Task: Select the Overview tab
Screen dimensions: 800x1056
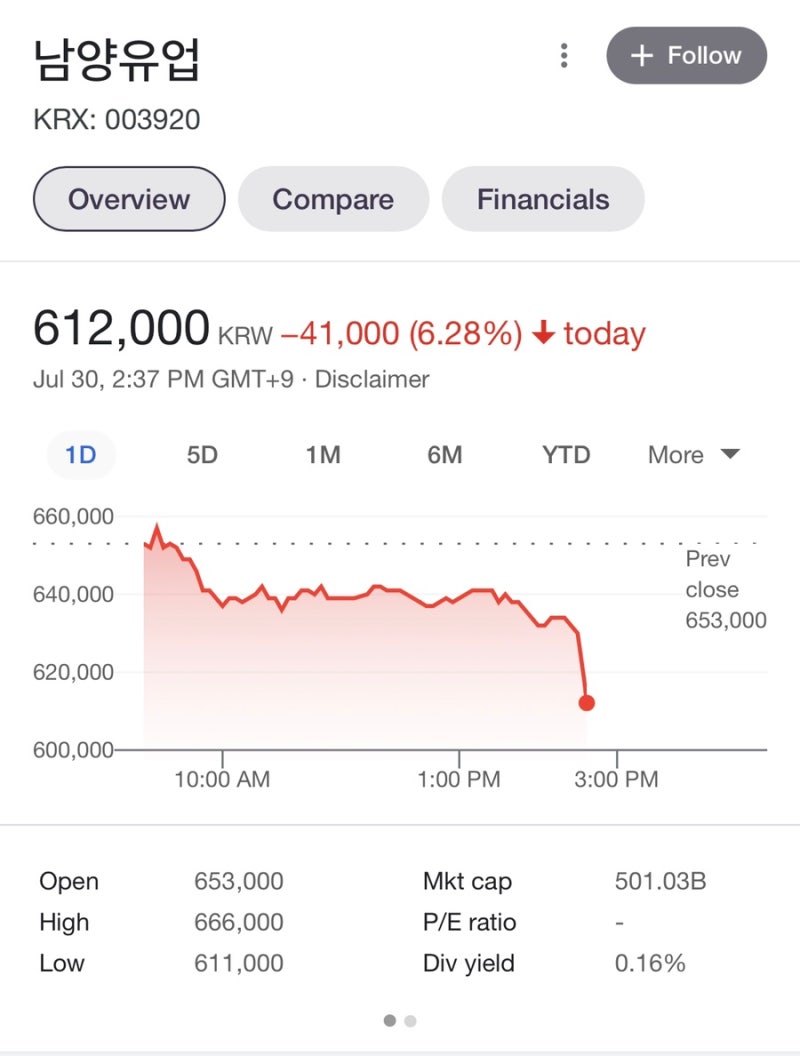Action: coord(129,199)
